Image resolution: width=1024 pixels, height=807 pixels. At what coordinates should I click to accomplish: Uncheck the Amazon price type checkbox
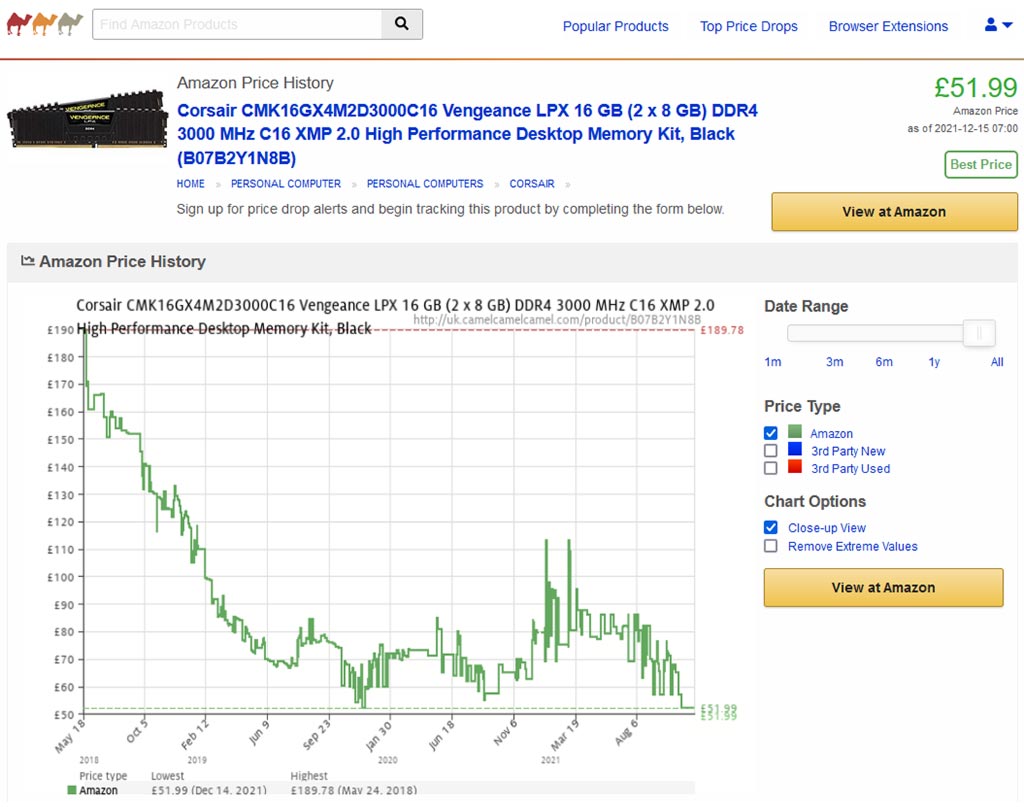(771, 433)
